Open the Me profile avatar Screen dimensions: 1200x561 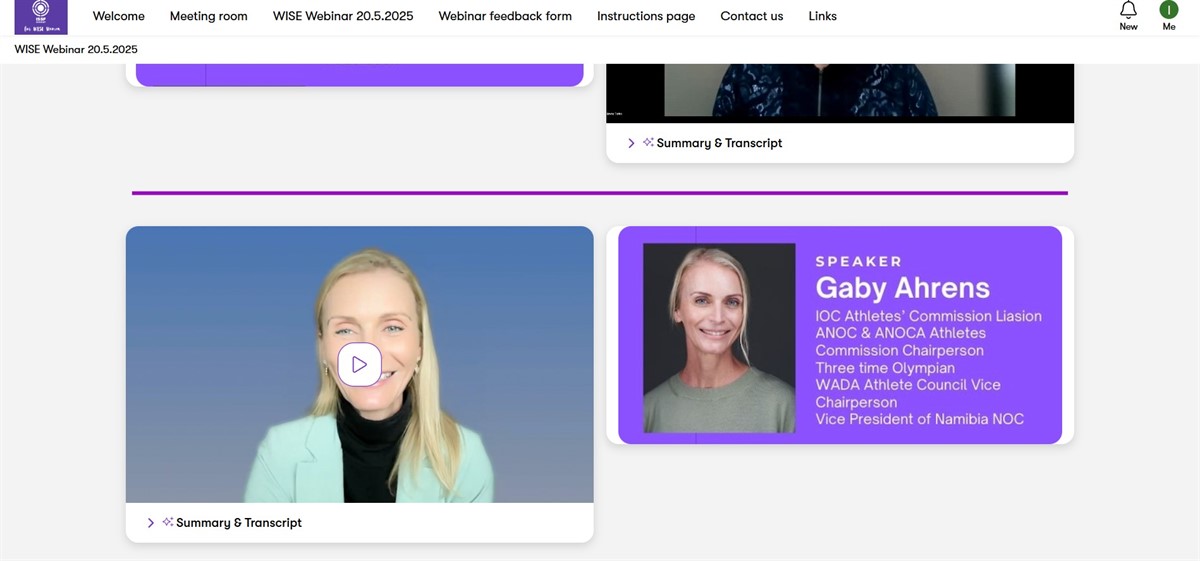(1169, 10)
